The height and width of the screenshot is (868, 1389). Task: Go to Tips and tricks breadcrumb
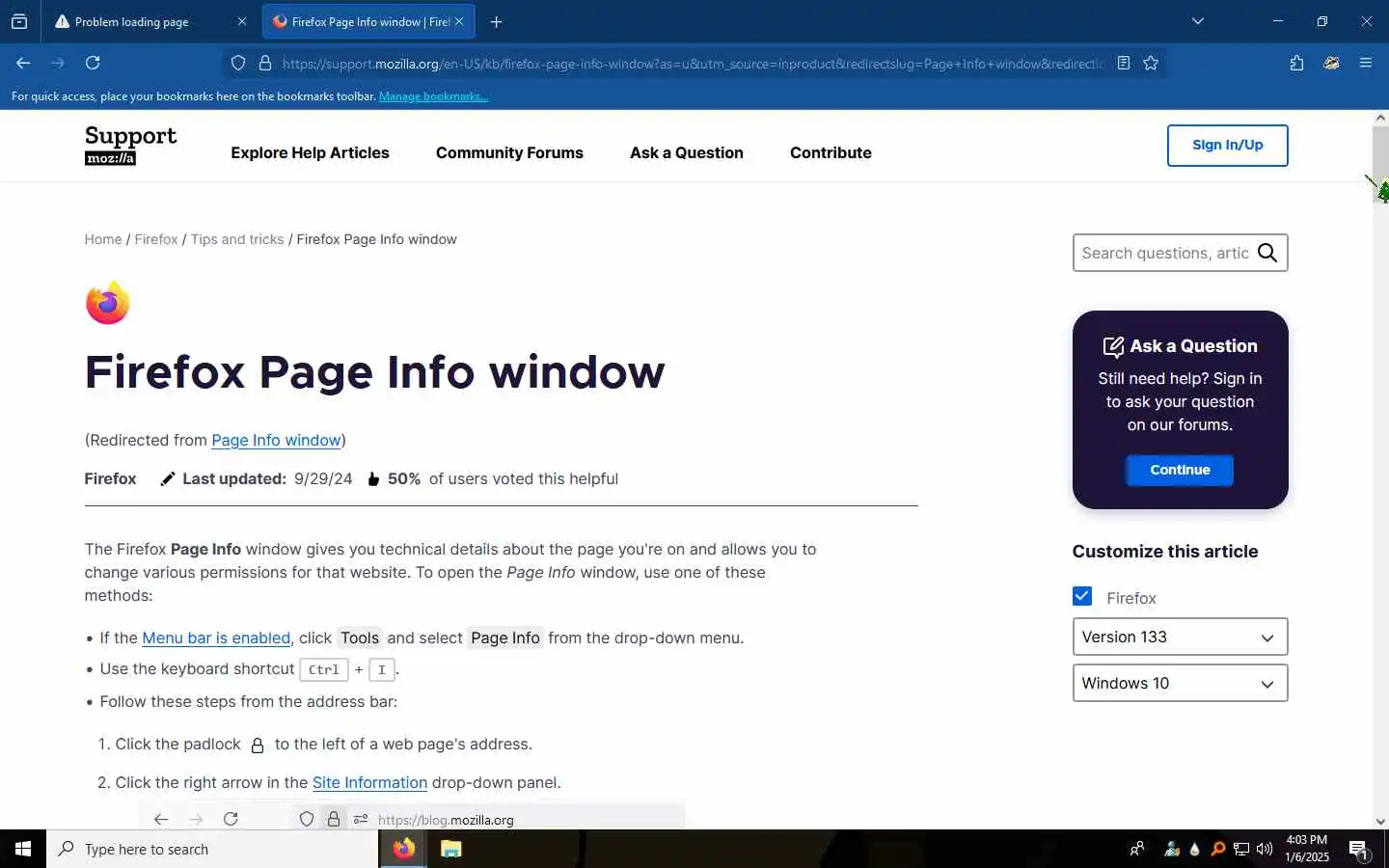coord(237,239)
